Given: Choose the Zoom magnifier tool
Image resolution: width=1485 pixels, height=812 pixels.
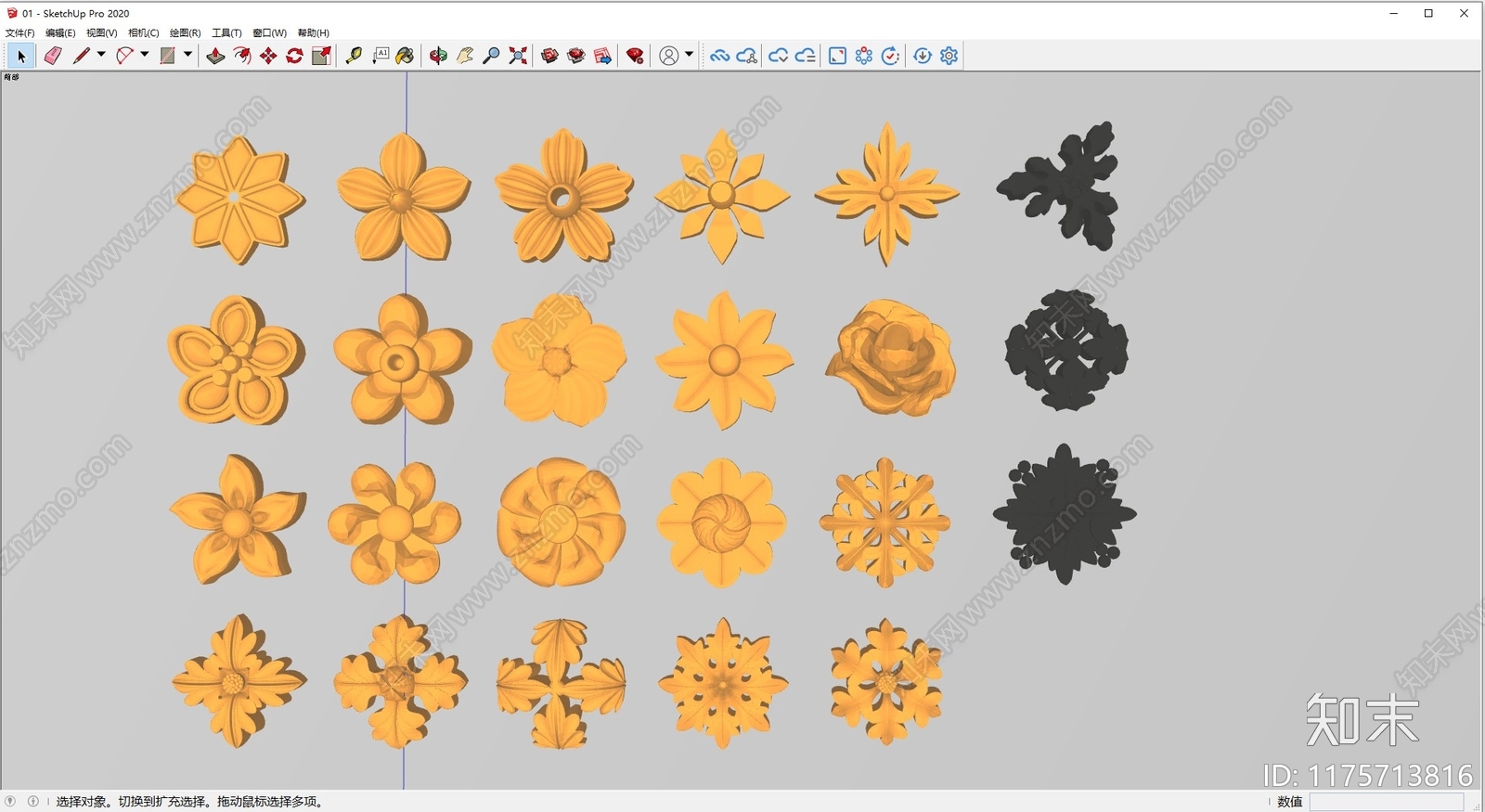Looking at the screenshot, I should [x=491, y=56].
